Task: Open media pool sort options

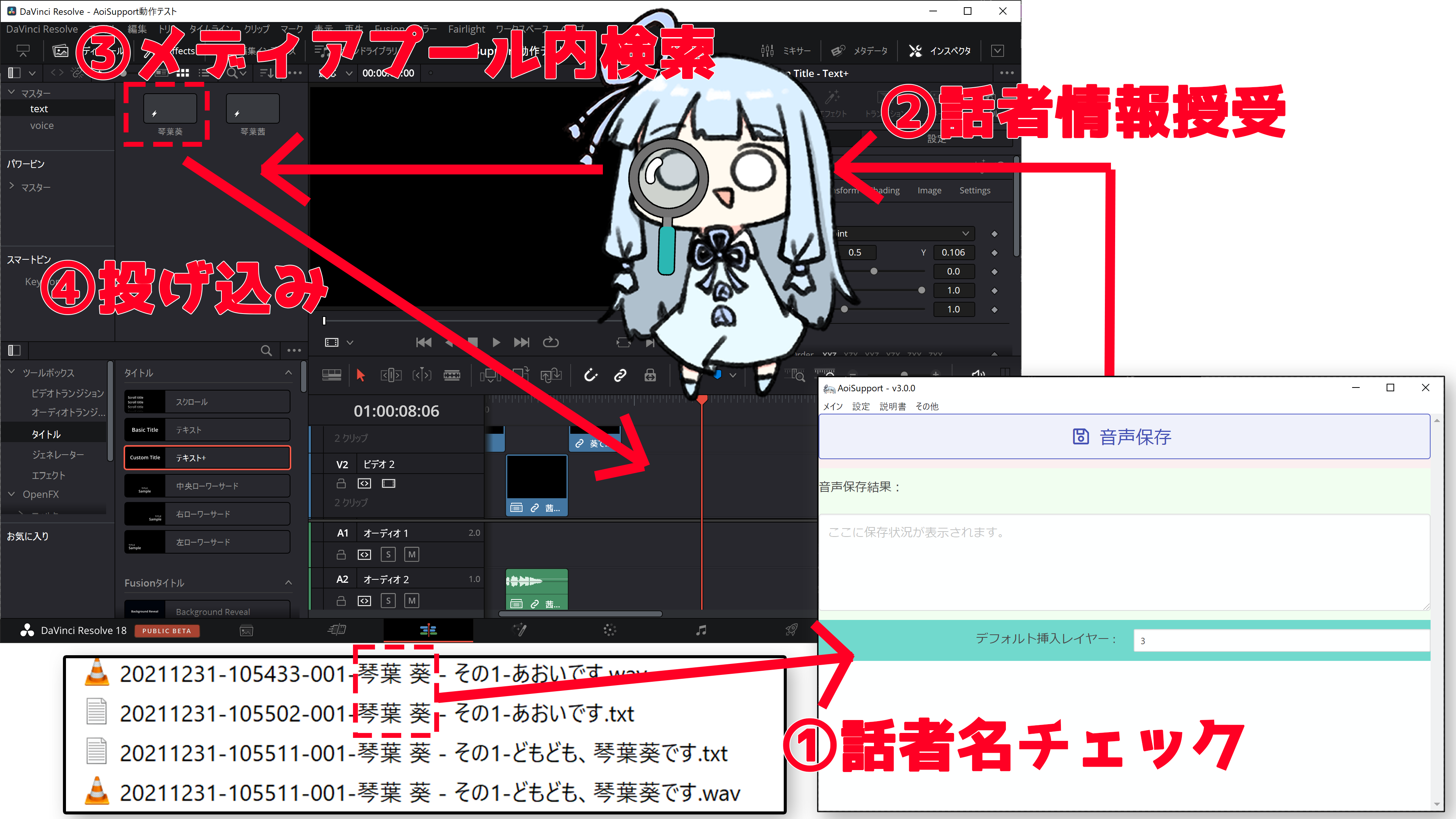Action: (x=266, y=73)
